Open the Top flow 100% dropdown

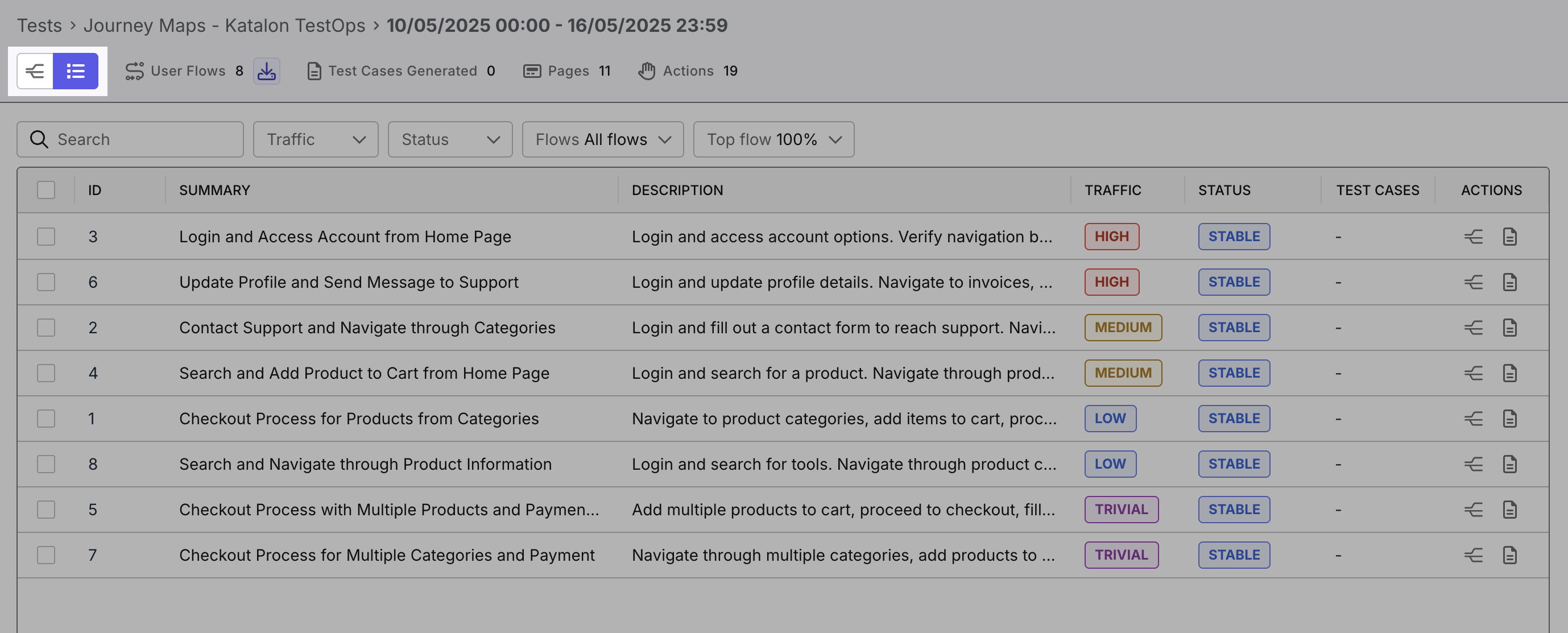pos(773,139)
